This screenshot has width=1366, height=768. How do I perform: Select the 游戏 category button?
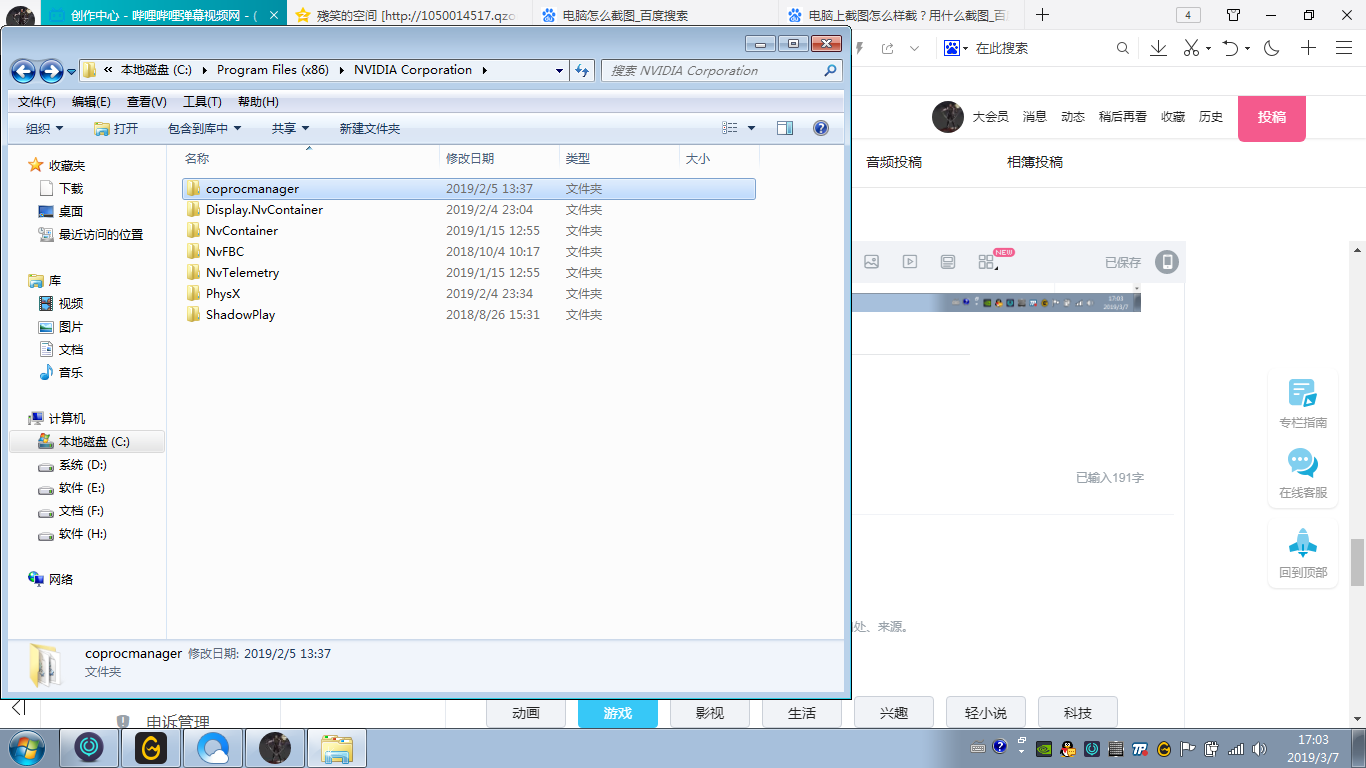point(618,713)
